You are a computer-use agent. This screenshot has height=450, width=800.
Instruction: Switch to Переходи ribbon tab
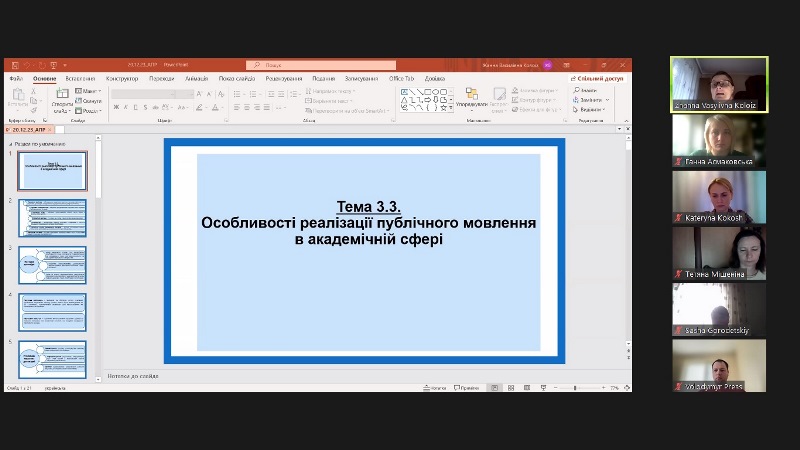pos(162,79)
